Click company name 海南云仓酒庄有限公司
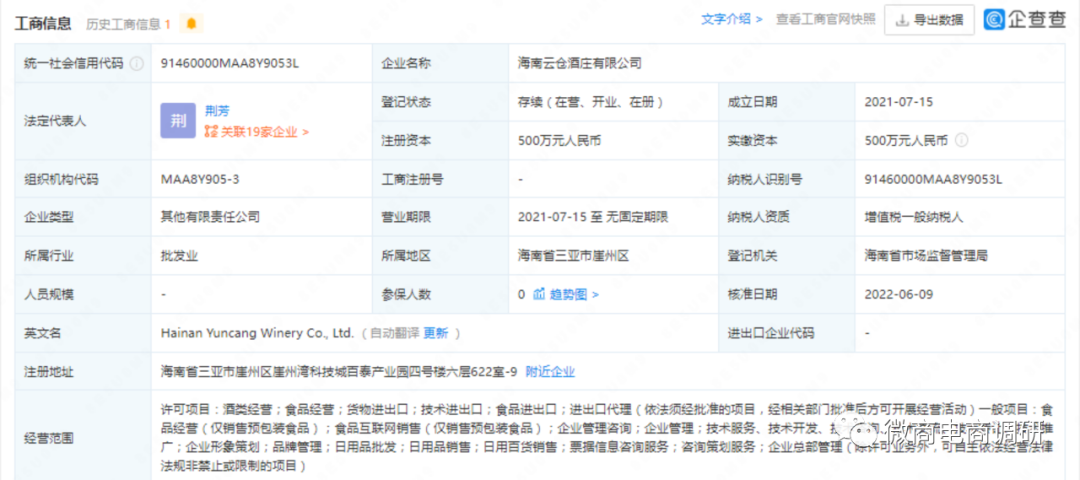The height and width of the screenshot is (480, 1080). tap(579, 63)
